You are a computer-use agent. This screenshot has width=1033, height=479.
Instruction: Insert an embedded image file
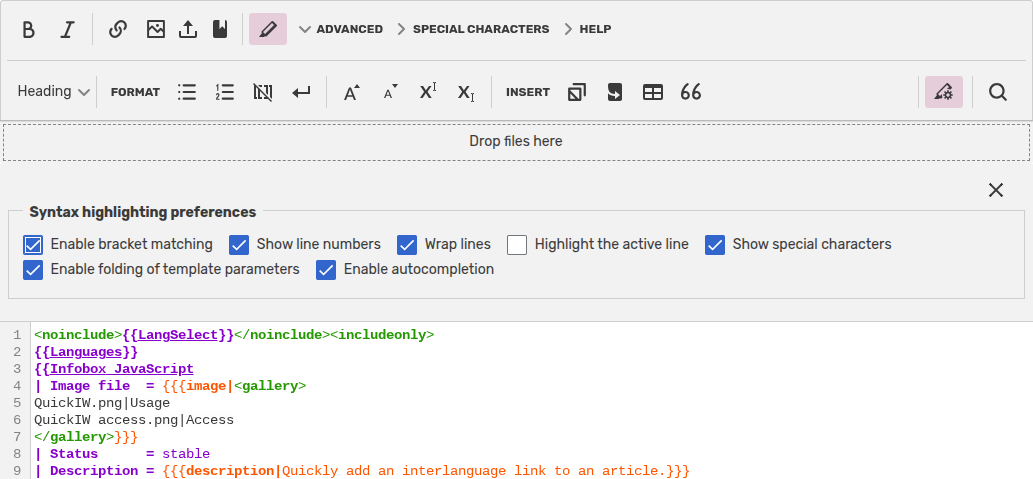(155, 30)
